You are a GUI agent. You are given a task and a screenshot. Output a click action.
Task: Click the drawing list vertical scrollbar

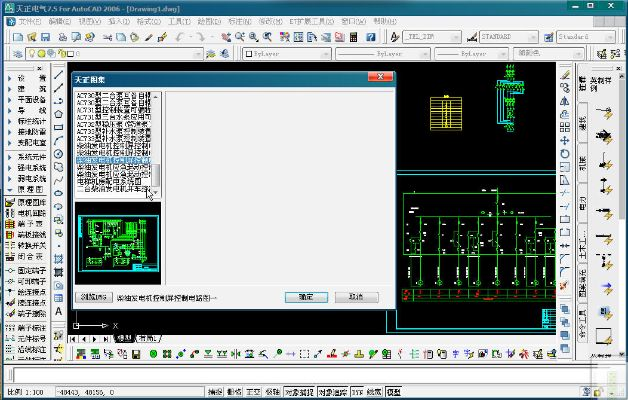(156, 140)
